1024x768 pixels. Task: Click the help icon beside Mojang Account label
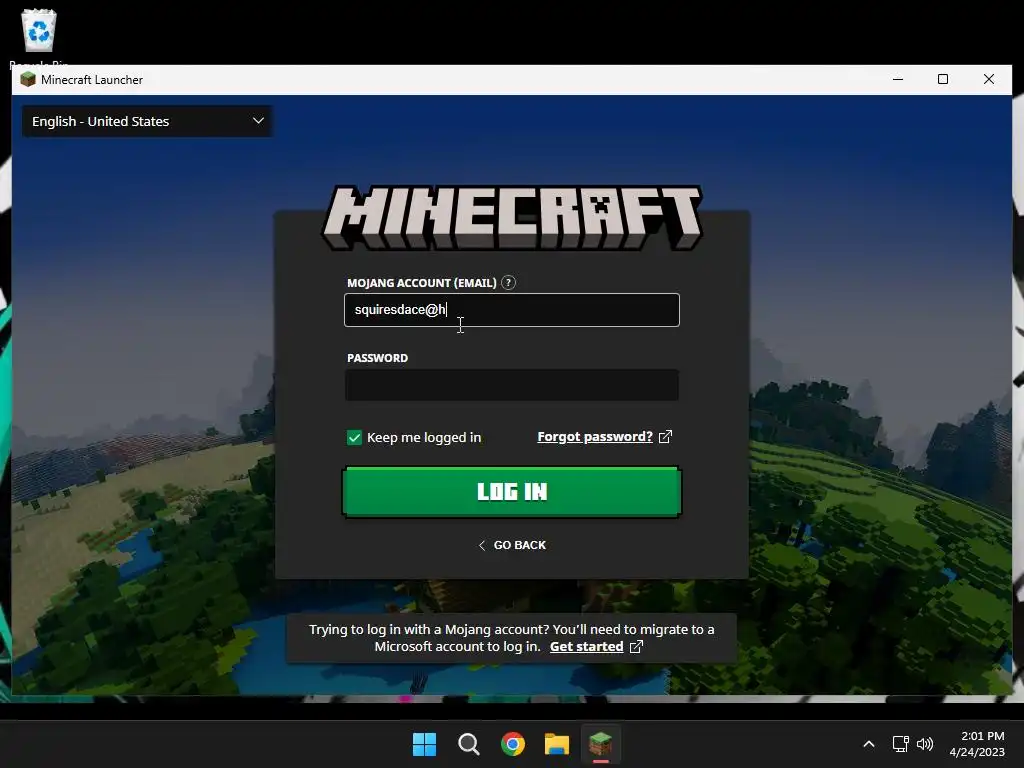pyautogui.click(x=508, y=283)
